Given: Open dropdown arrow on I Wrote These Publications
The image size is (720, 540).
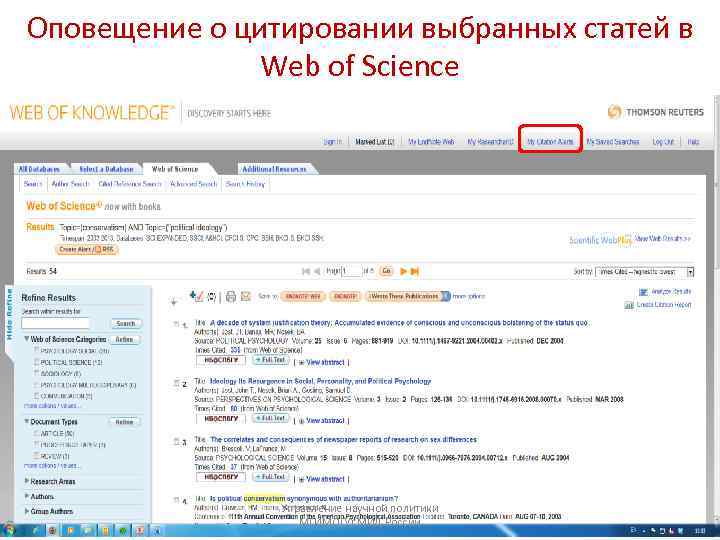Looking at the screenshot, I should click(x=446, y=296).
